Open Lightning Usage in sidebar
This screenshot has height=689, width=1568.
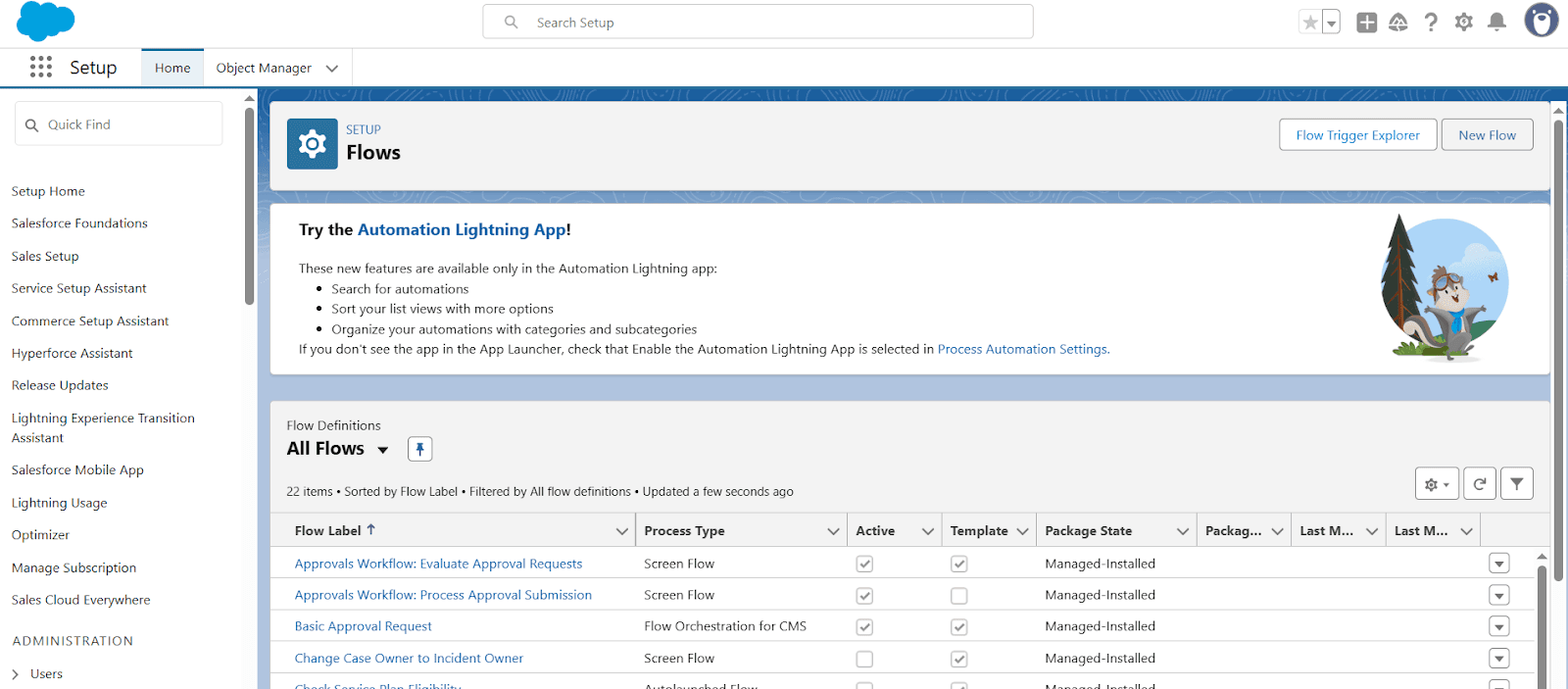pyautogui.click(x=59, y=503)
